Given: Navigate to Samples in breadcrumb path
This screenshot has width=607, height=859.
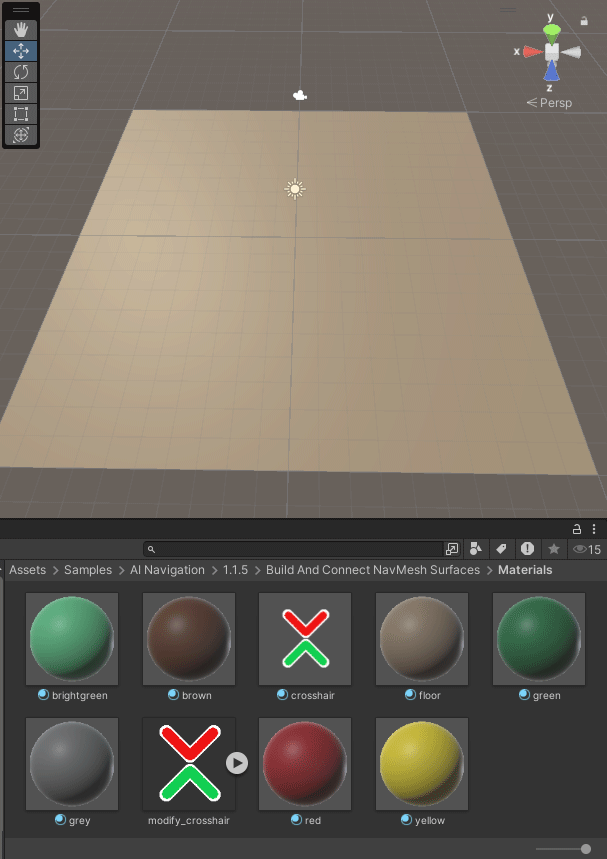Looking at the screenshot, I should tap(88, 570).
